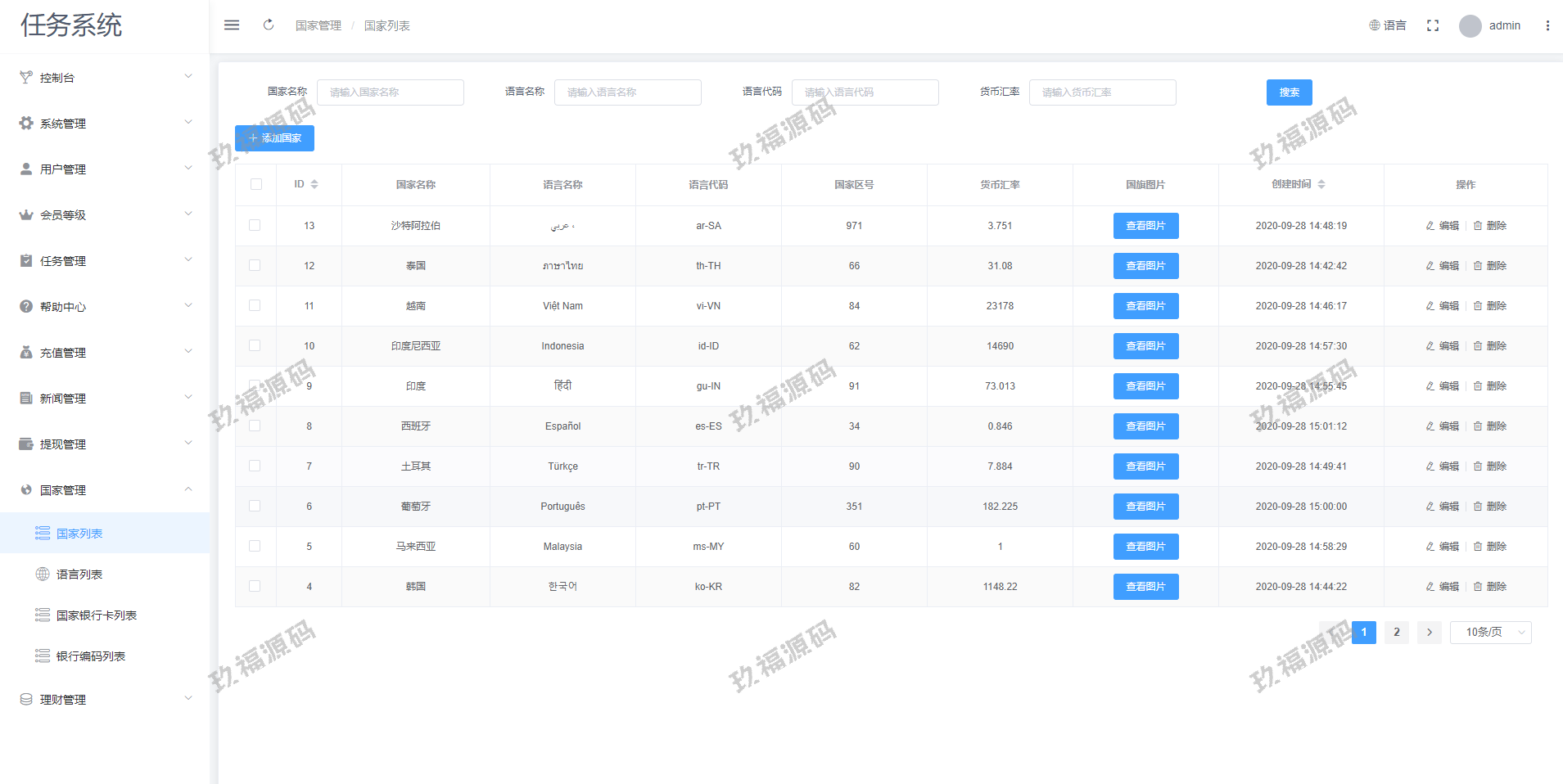Viewport: 1563px width, 784px height.
Task: Check the select-all checkbox in table header
Action: [x=256, y=185]
